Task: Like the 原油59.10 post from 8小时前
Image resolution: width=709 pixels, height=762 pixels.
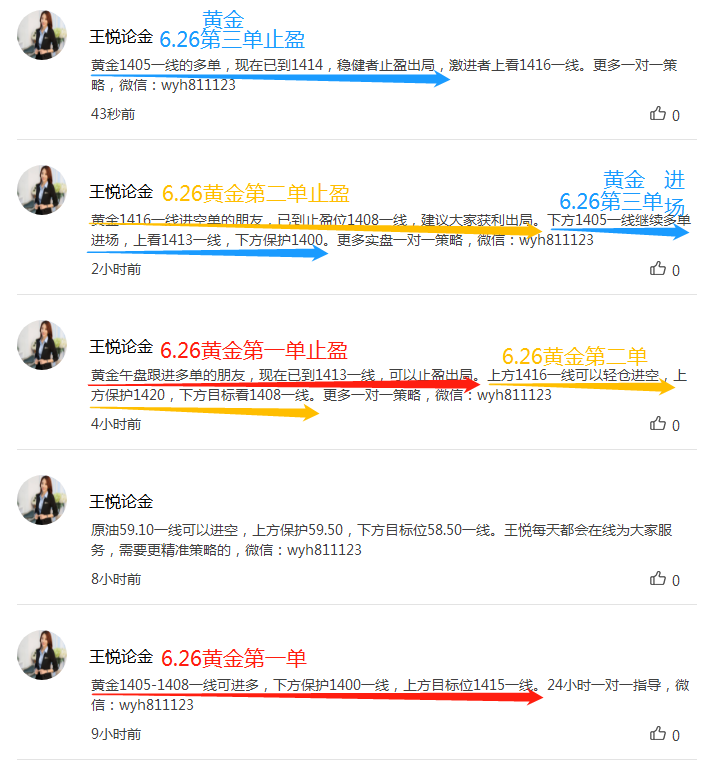Action: coord(658,579)
